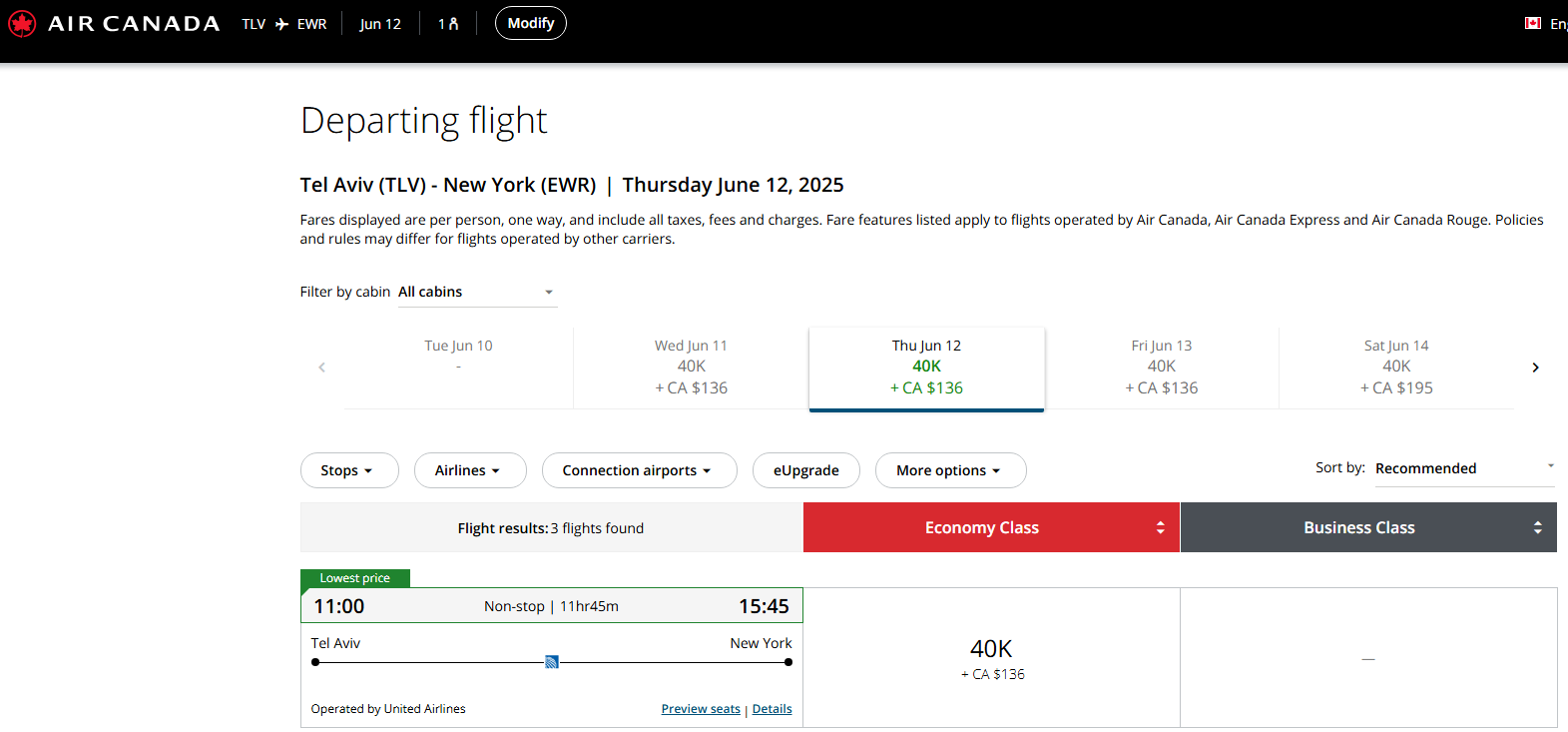Click the Economy Class column header
Screen dimensions: 1568x732
click(991, 527)
